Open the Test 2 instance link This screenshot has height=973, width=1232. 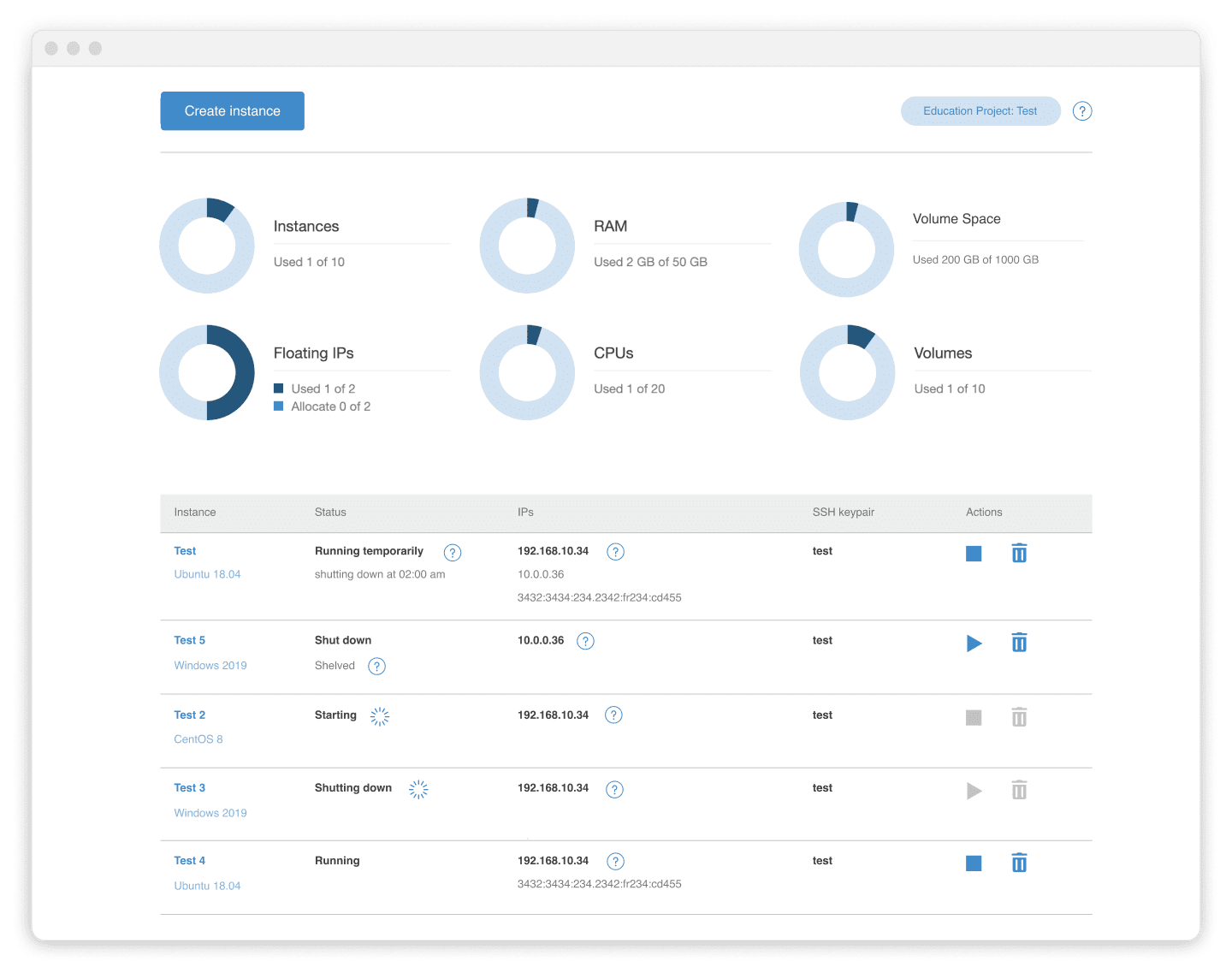click(189, 715)
